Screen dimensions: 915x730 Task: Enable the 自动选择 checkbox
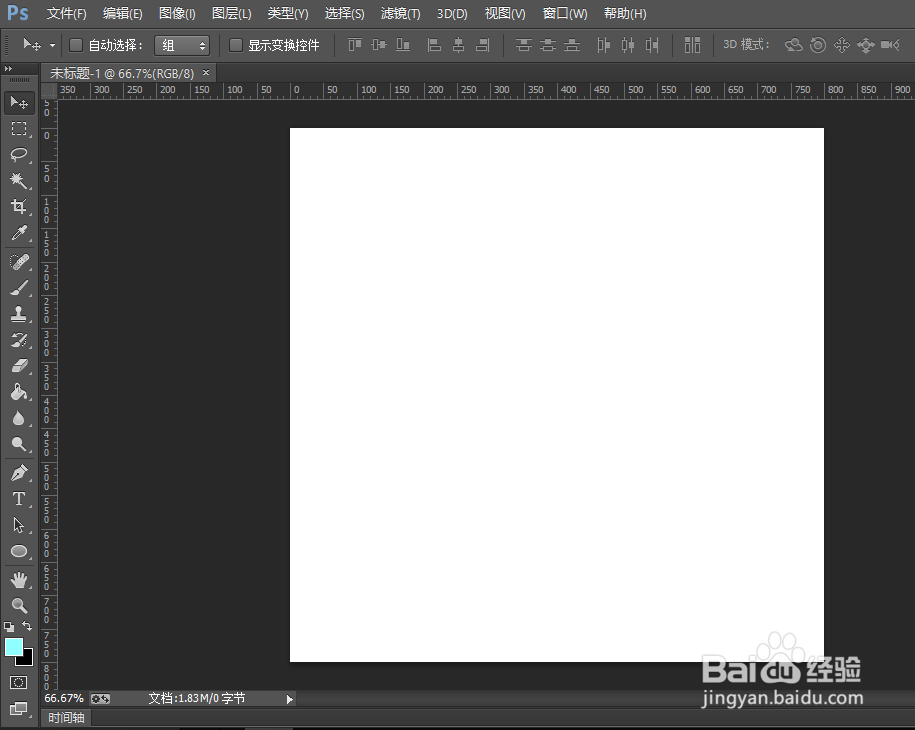coord(76,45)
